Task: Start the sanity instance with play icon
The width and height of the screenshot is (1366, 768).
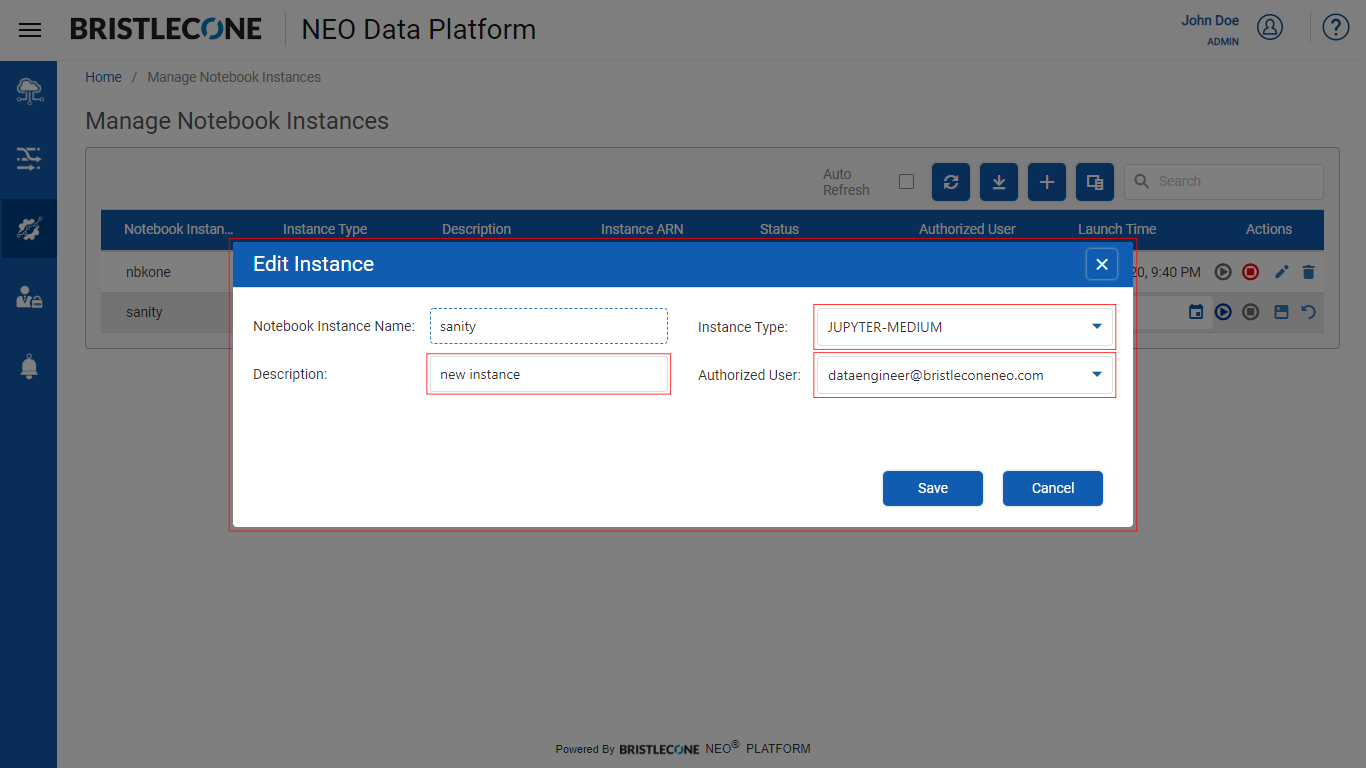Action: click(x=1223, y=312)
